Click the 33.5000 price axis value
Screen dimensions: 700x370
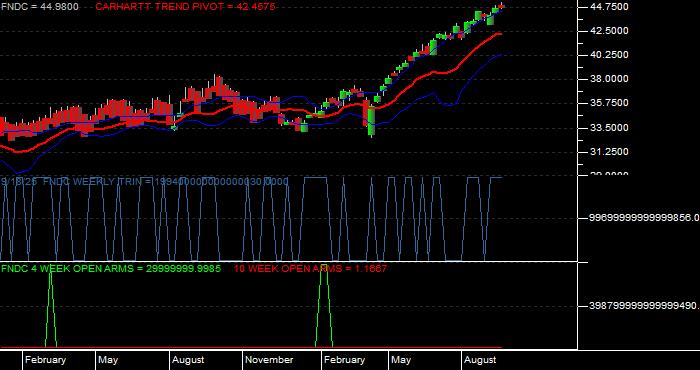coord(609,128)
